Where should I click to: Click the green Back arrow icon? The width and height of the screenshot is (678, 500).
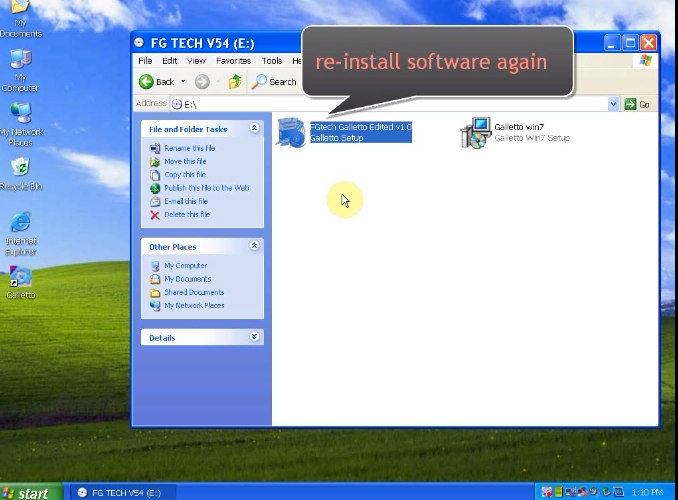pos(146,81)
